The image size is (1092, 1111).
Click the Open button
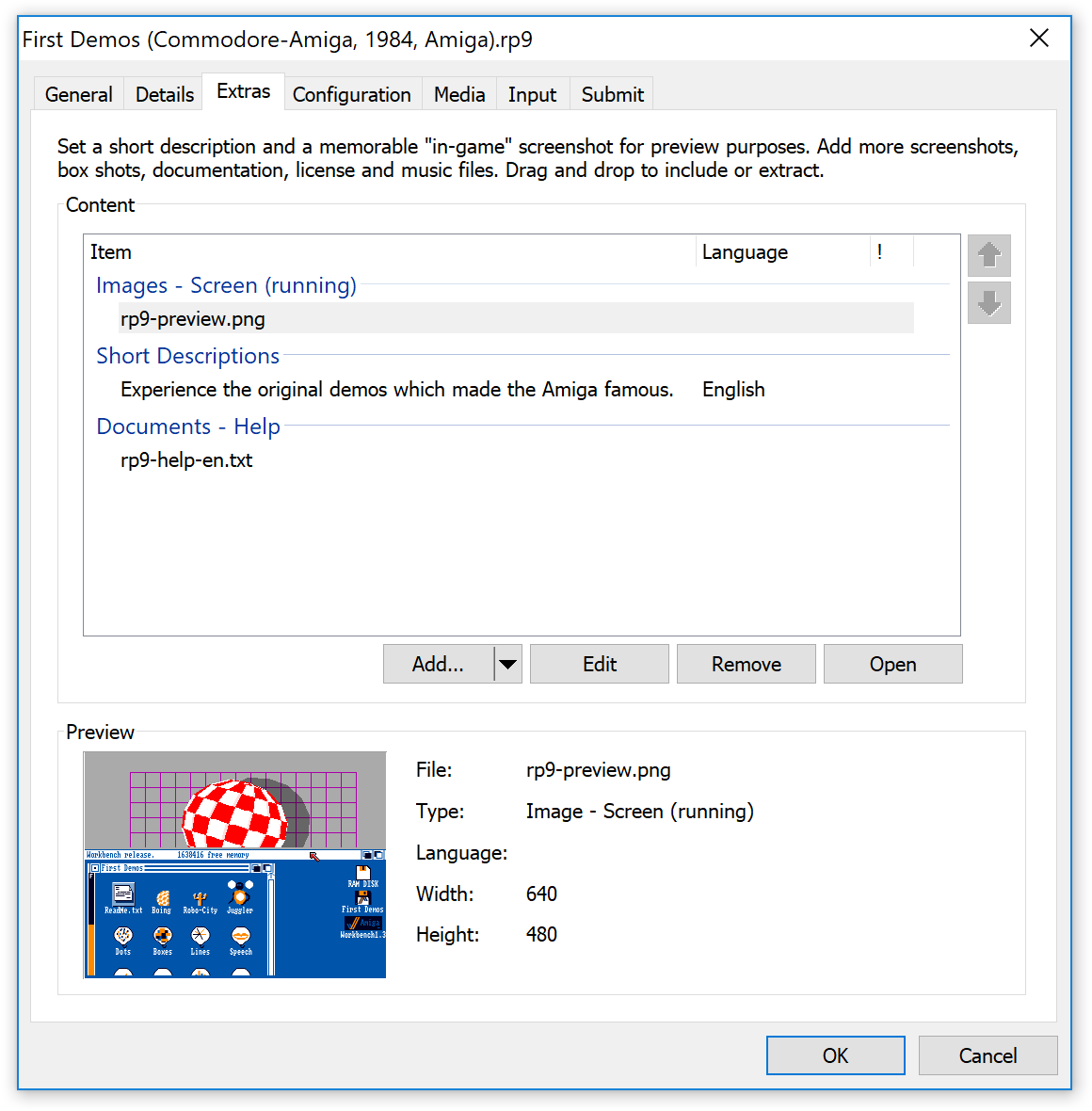892,665
